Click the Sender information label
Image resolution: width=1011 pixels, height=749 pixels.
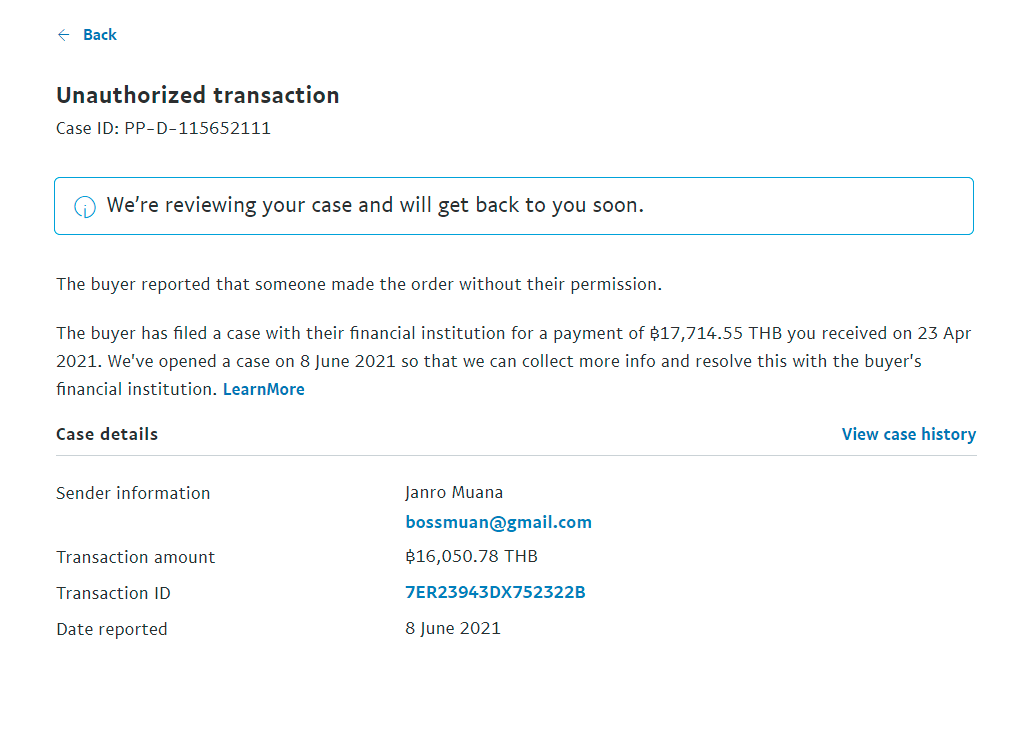(x=133, y=493)
